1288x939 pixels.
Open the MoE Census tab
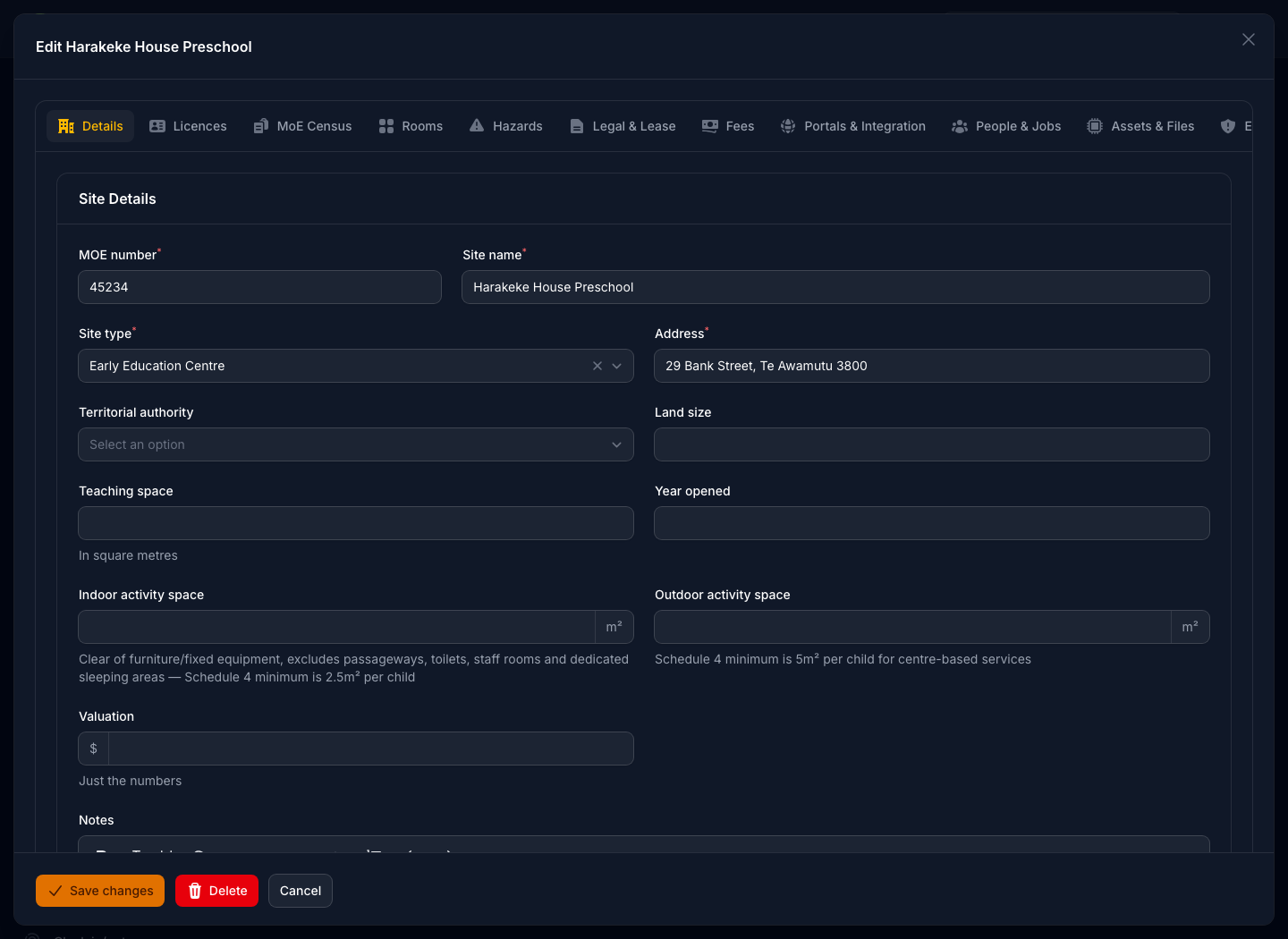click(302, 126)
